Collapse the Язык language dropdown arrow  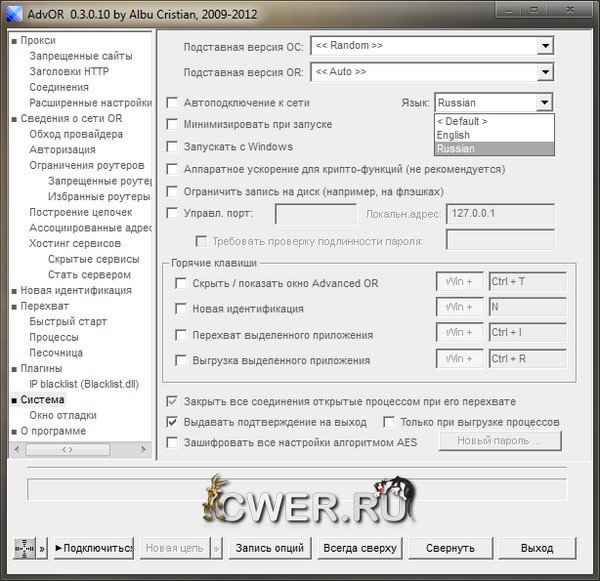(x=544, y=103)
